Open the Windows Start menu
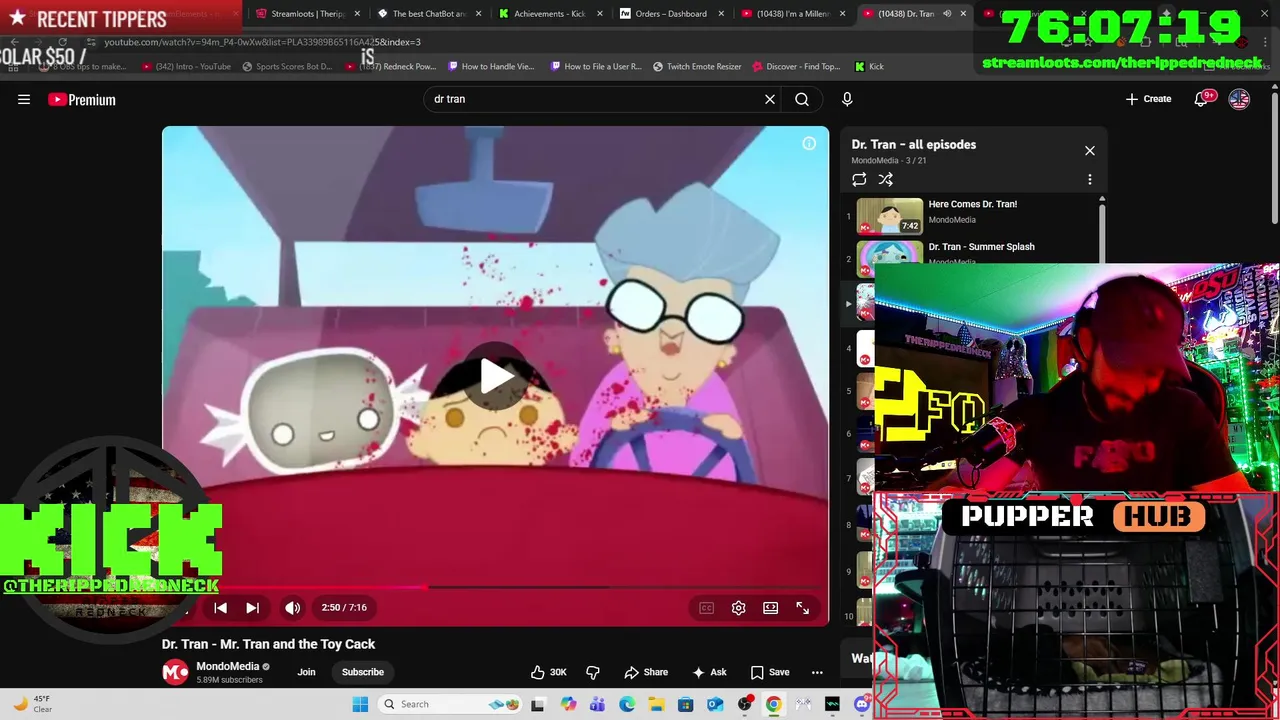 point(360,704)
